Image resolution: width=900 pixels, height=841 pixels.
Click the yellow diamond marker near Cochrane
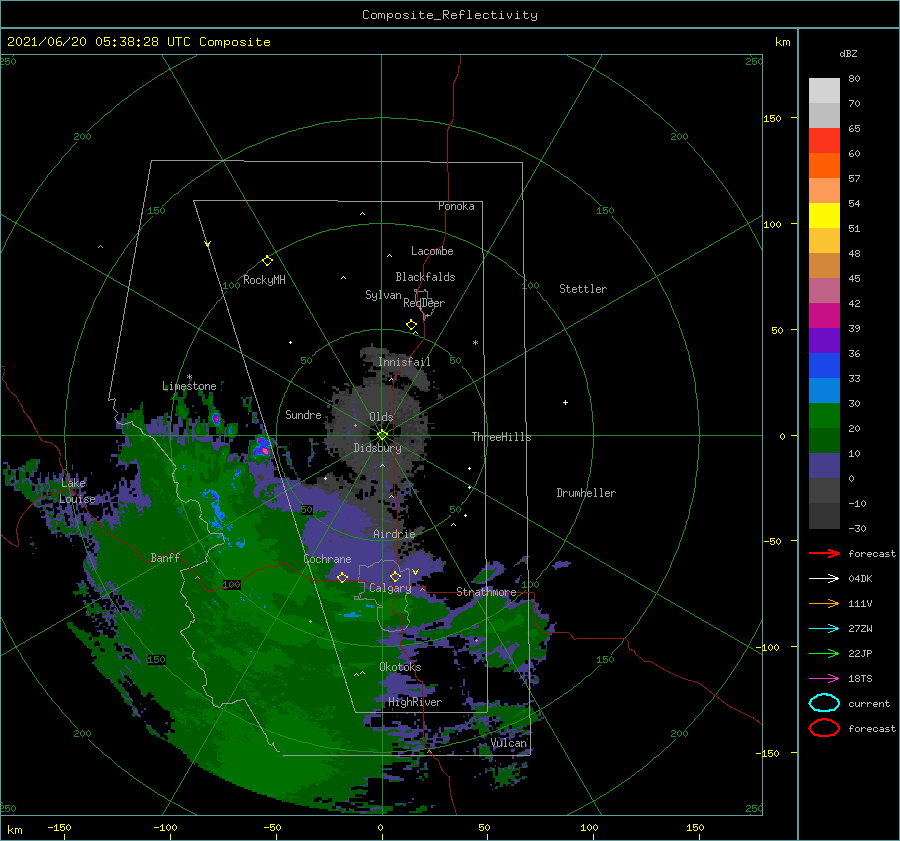[342, 577]
